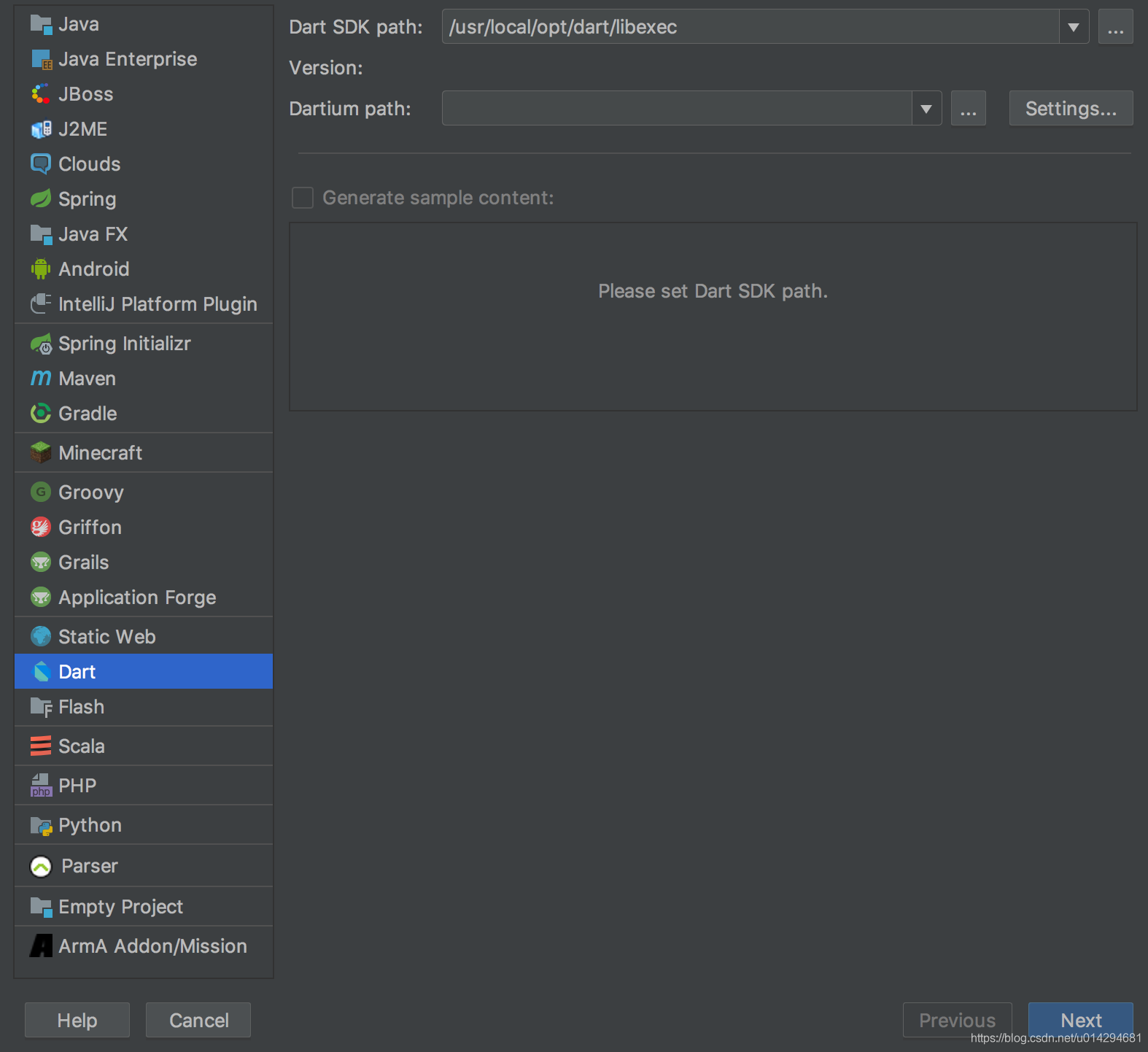Screen dimensions: 1148x1052
Task: Click the Dart logo icon
Action: tap(42, 672)
